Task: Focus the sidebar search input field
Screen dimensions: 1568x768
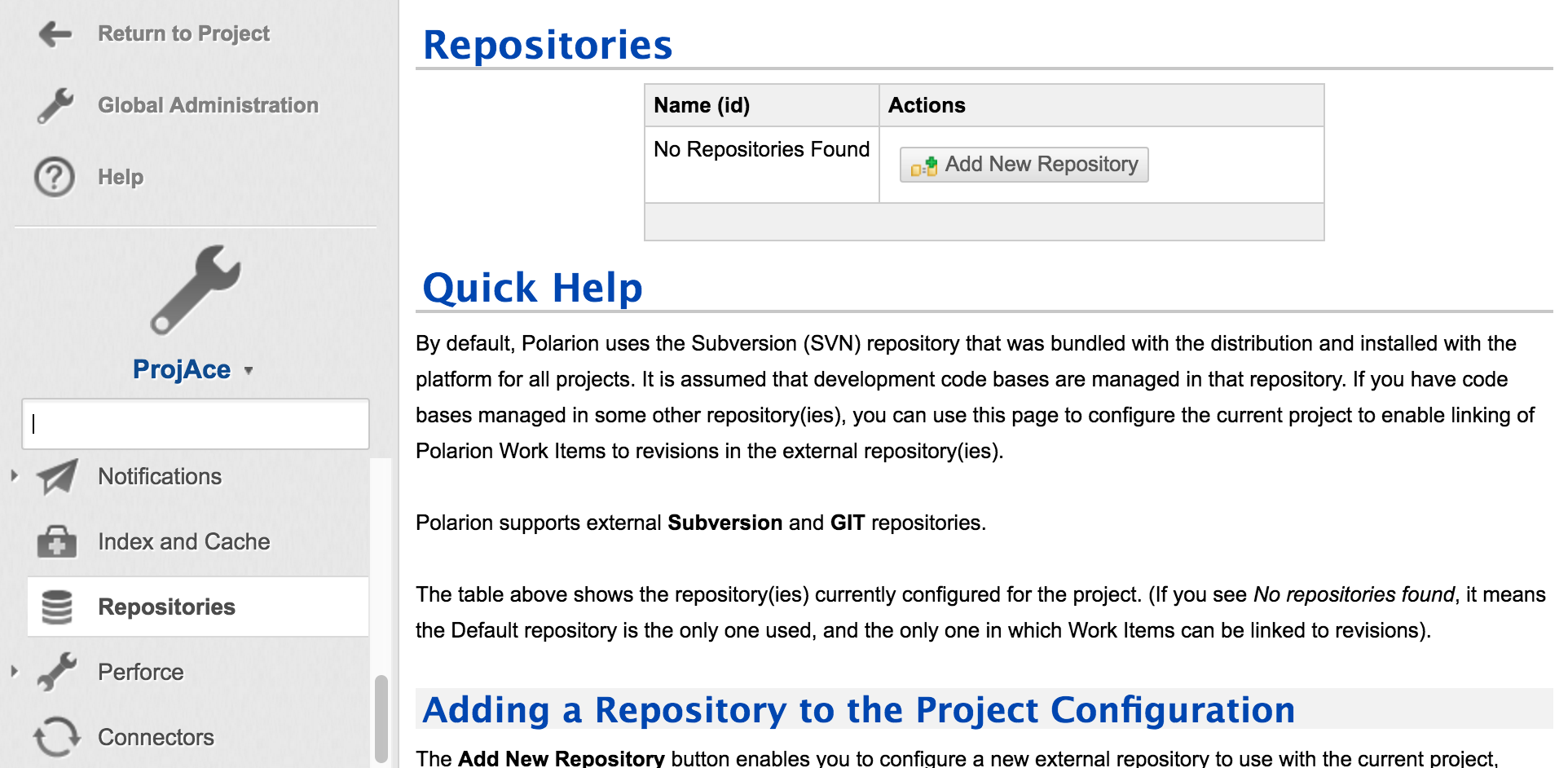Action: tap(196, 424)
